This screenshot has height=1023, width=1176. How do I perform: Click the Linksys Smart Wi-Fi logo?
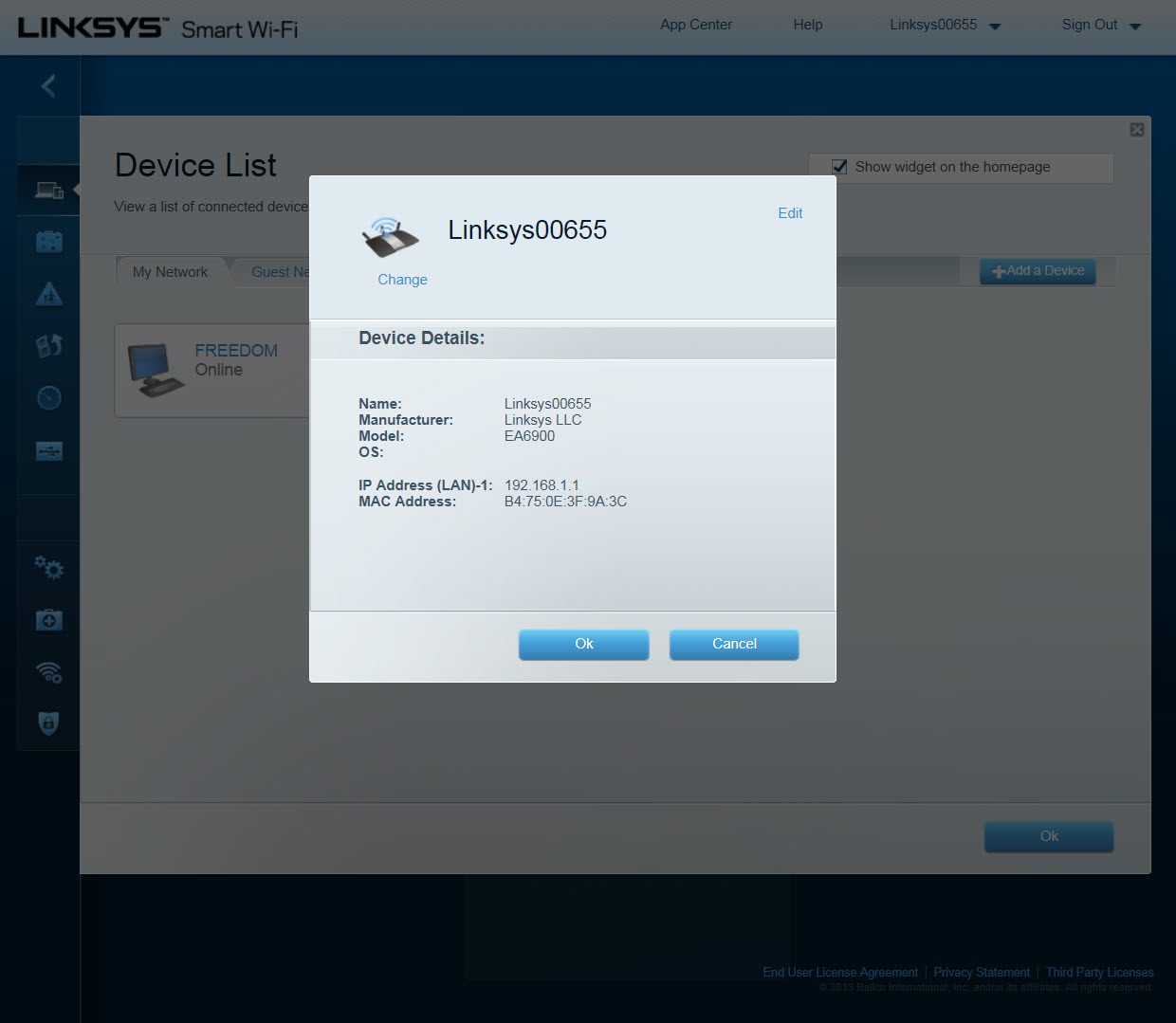point(157,27)
